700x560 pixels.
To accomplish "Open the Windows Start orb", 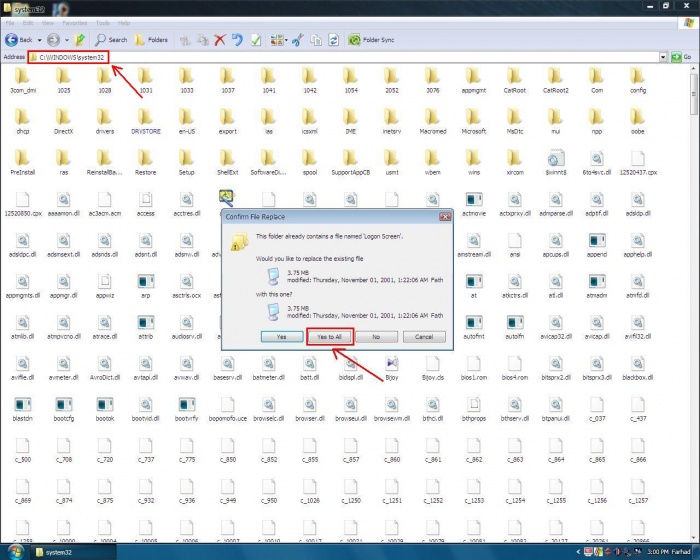I will [15, 552].
